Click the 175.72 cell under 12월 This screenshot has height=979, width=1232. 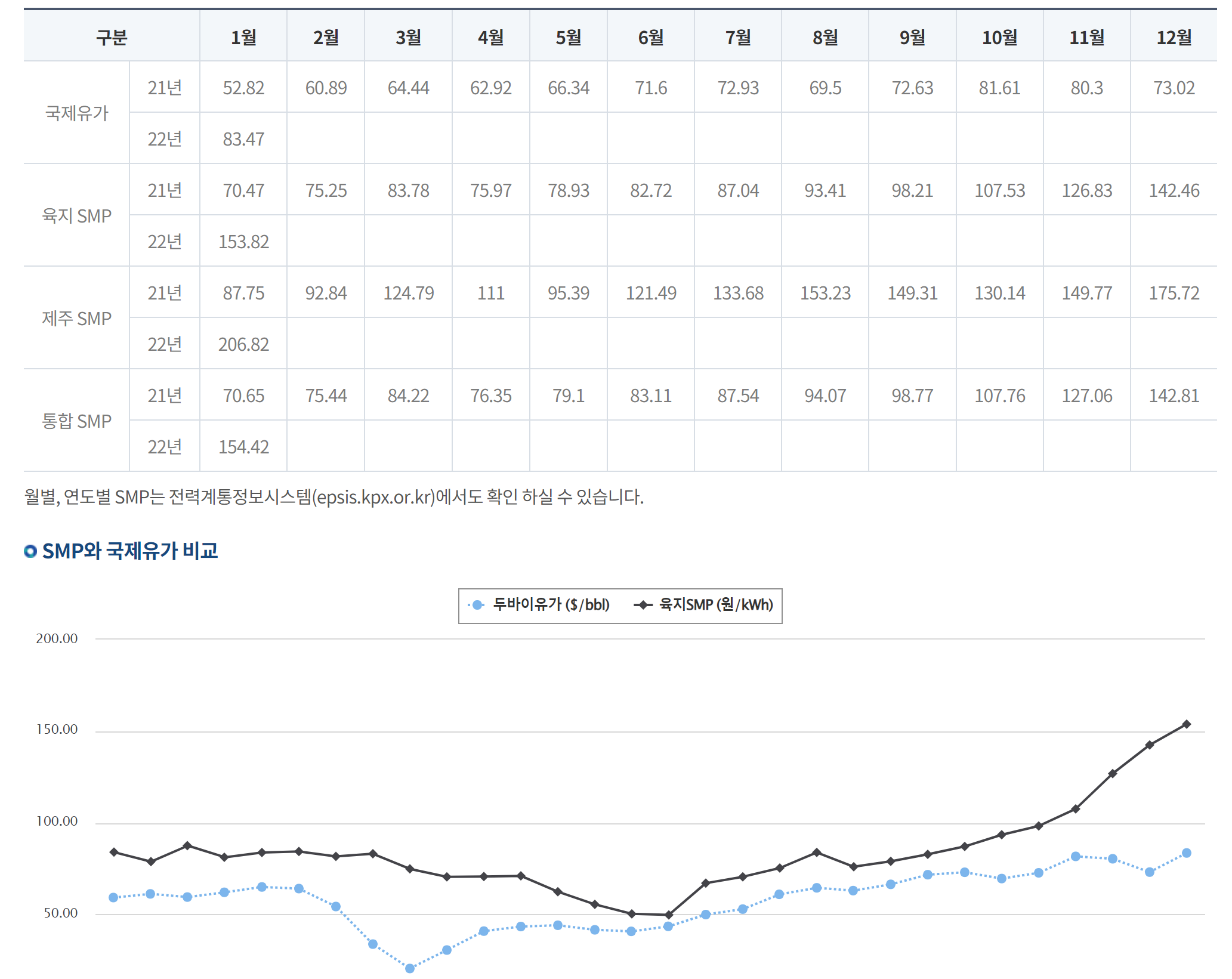pyautogui.click(x=1174, y=293)
